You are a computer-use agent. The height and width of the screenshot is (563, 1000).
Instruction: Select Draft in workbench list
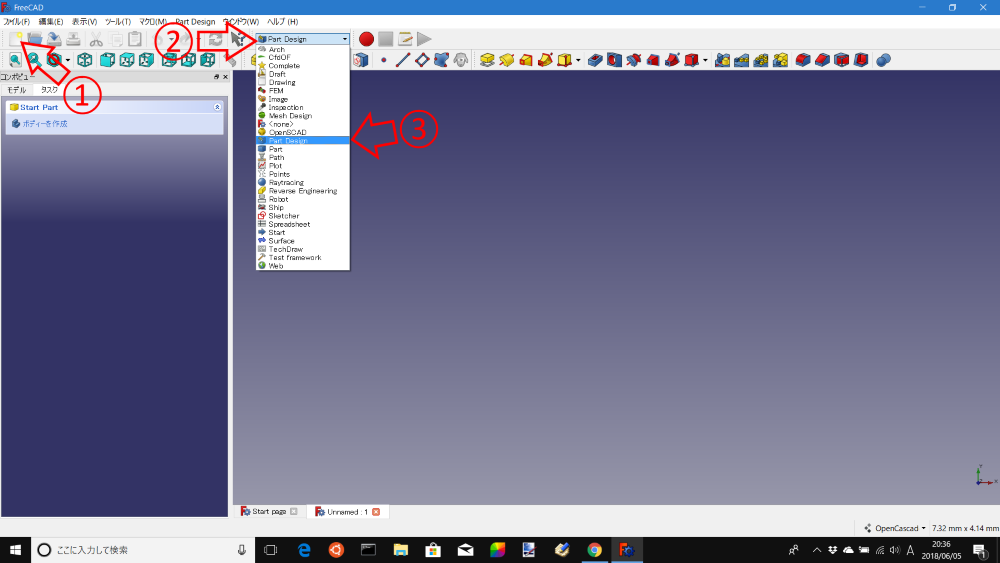pyautogui.click(x=303, y=74)
